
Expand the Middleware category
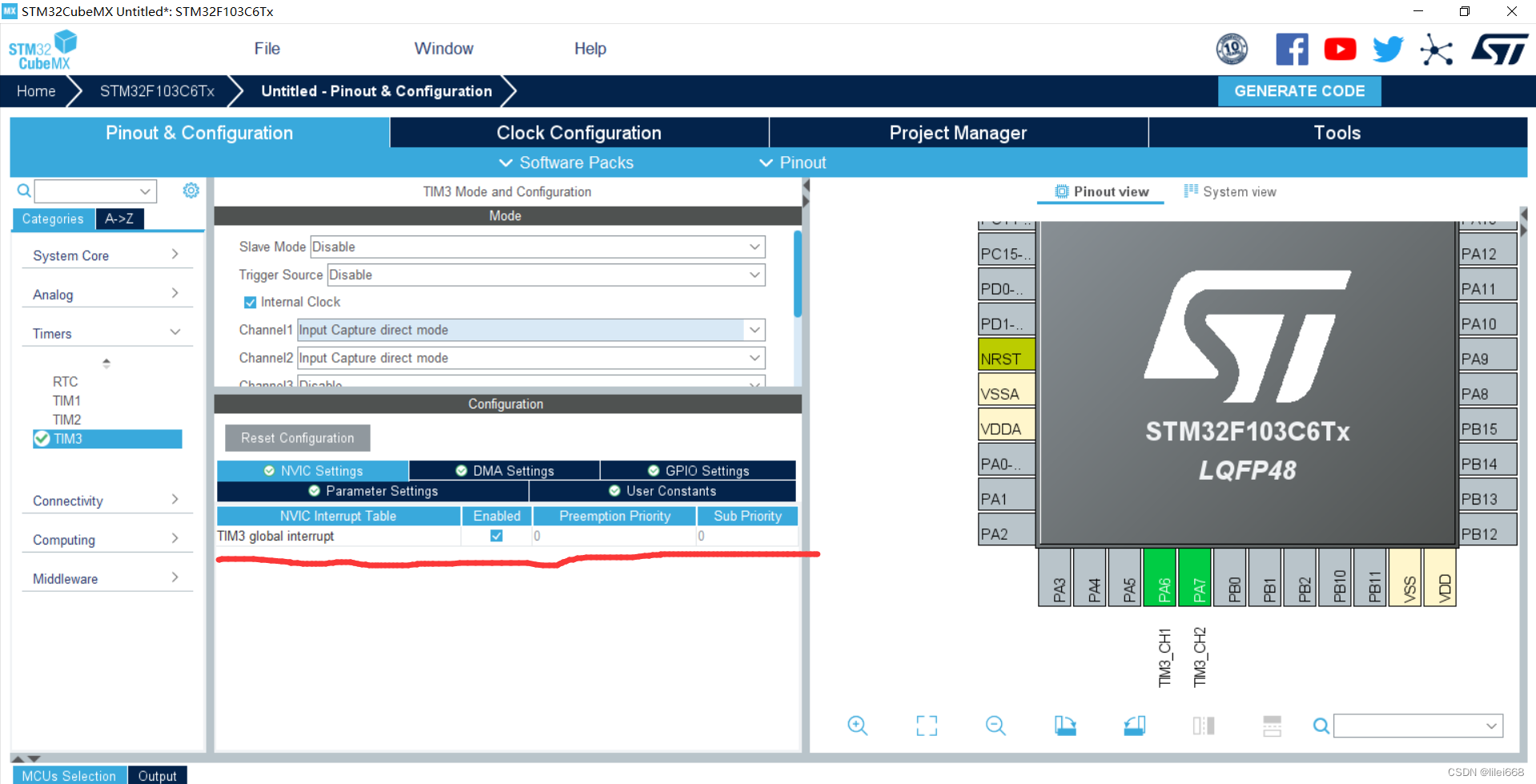click(x=107, y=578)
